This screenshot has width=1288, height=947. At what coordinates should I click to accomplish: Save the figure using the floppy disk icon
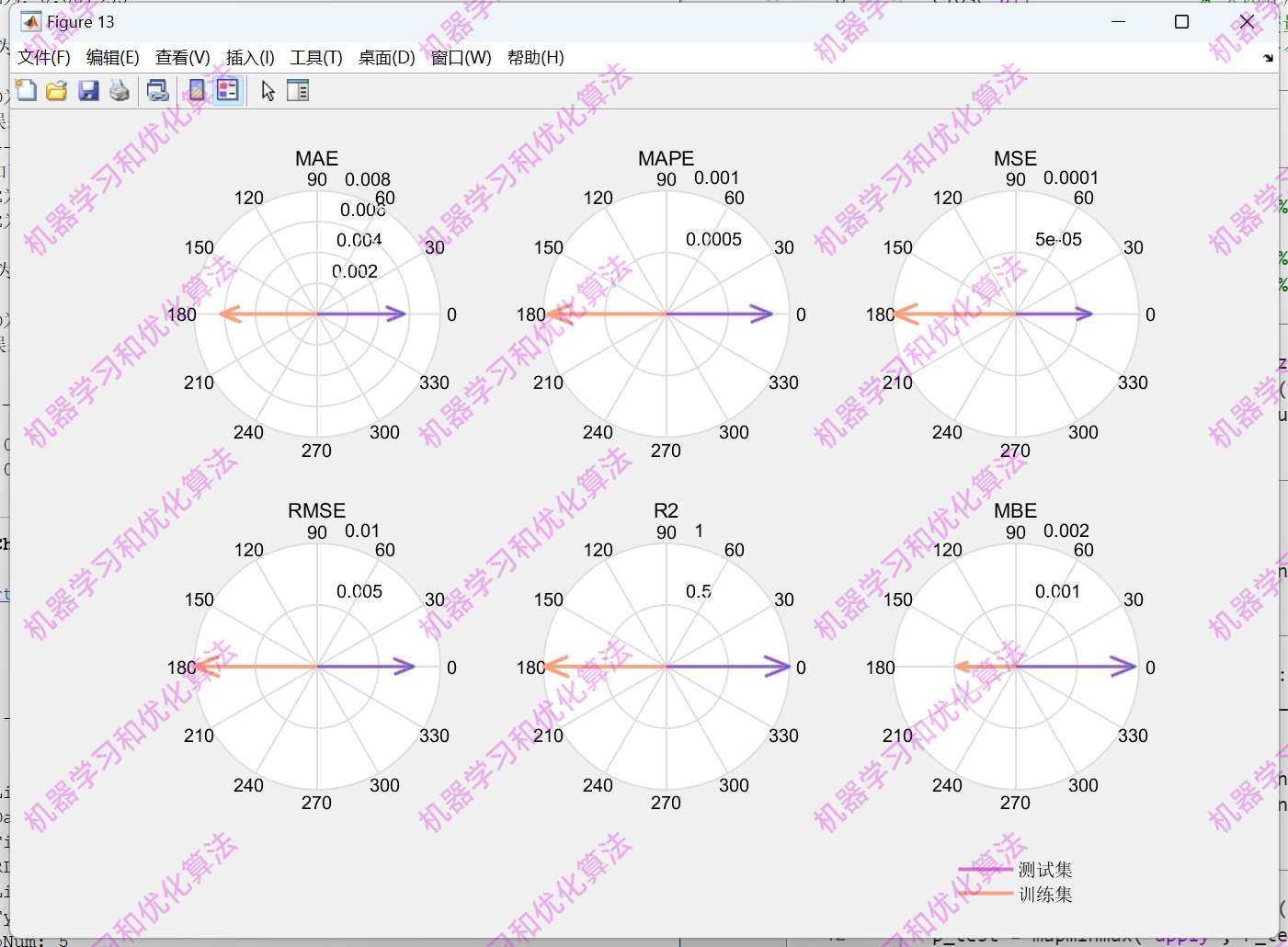[88, 90]
